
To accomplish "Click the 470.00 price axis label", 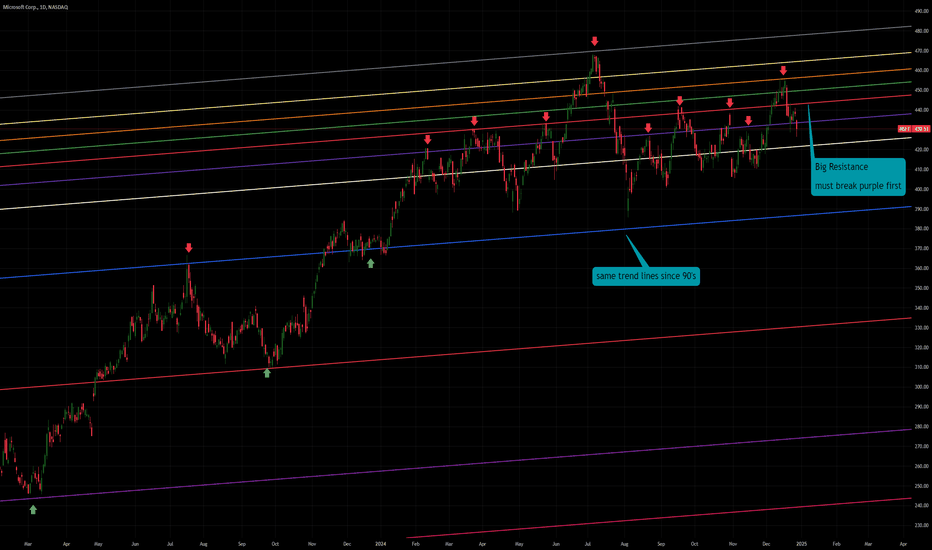I will [x=922, y=51].
